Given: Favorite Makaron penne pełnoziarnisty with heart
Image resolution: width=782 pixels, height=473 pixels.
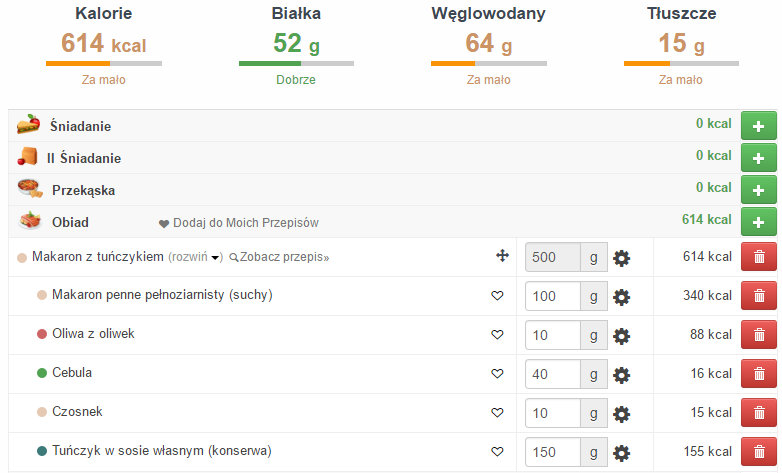Looking at the screenshot, I should (497, 296).
